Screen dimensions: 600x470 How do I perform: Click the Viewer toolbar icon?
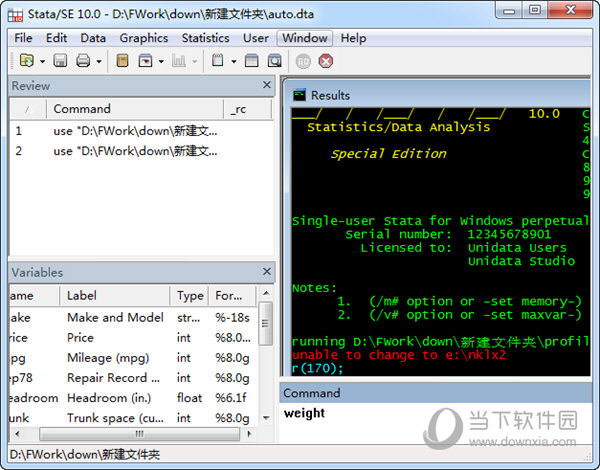(145, 60)
